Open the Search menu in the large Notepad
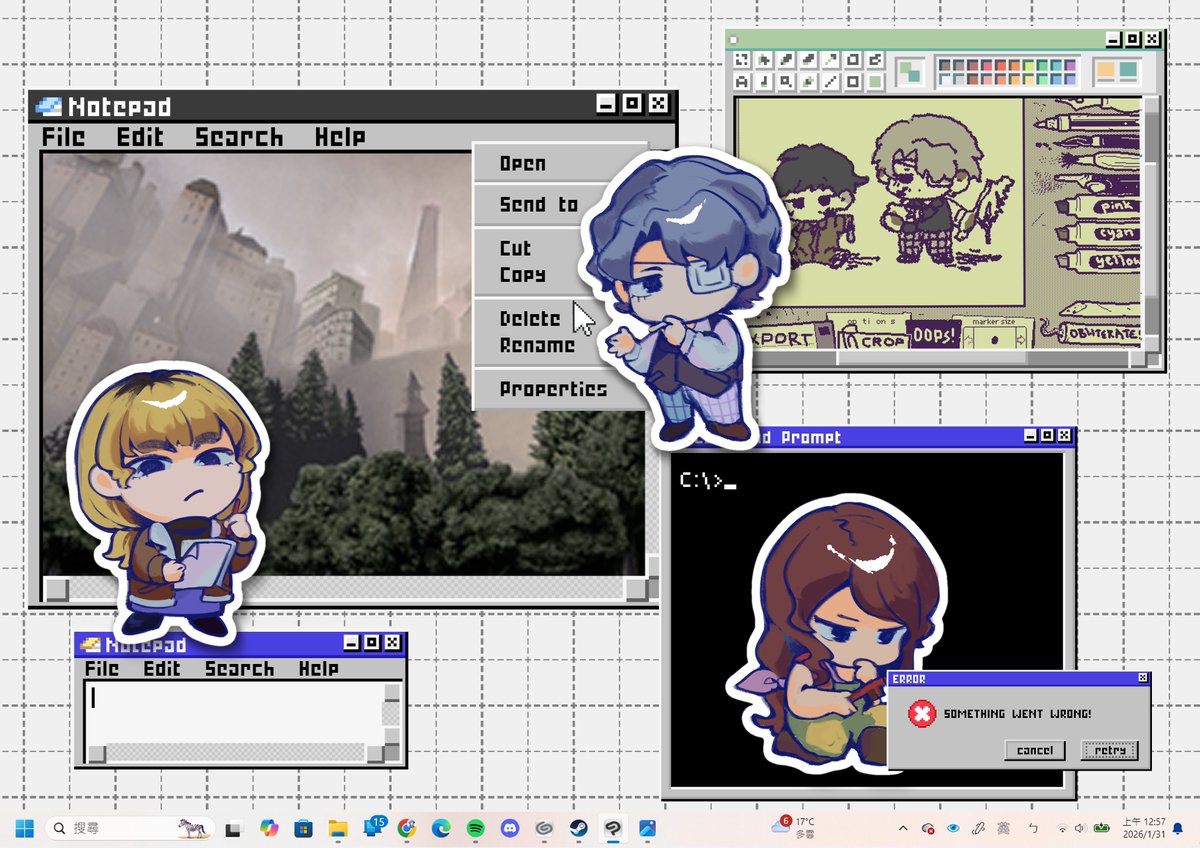 click(x=239, y=137)
